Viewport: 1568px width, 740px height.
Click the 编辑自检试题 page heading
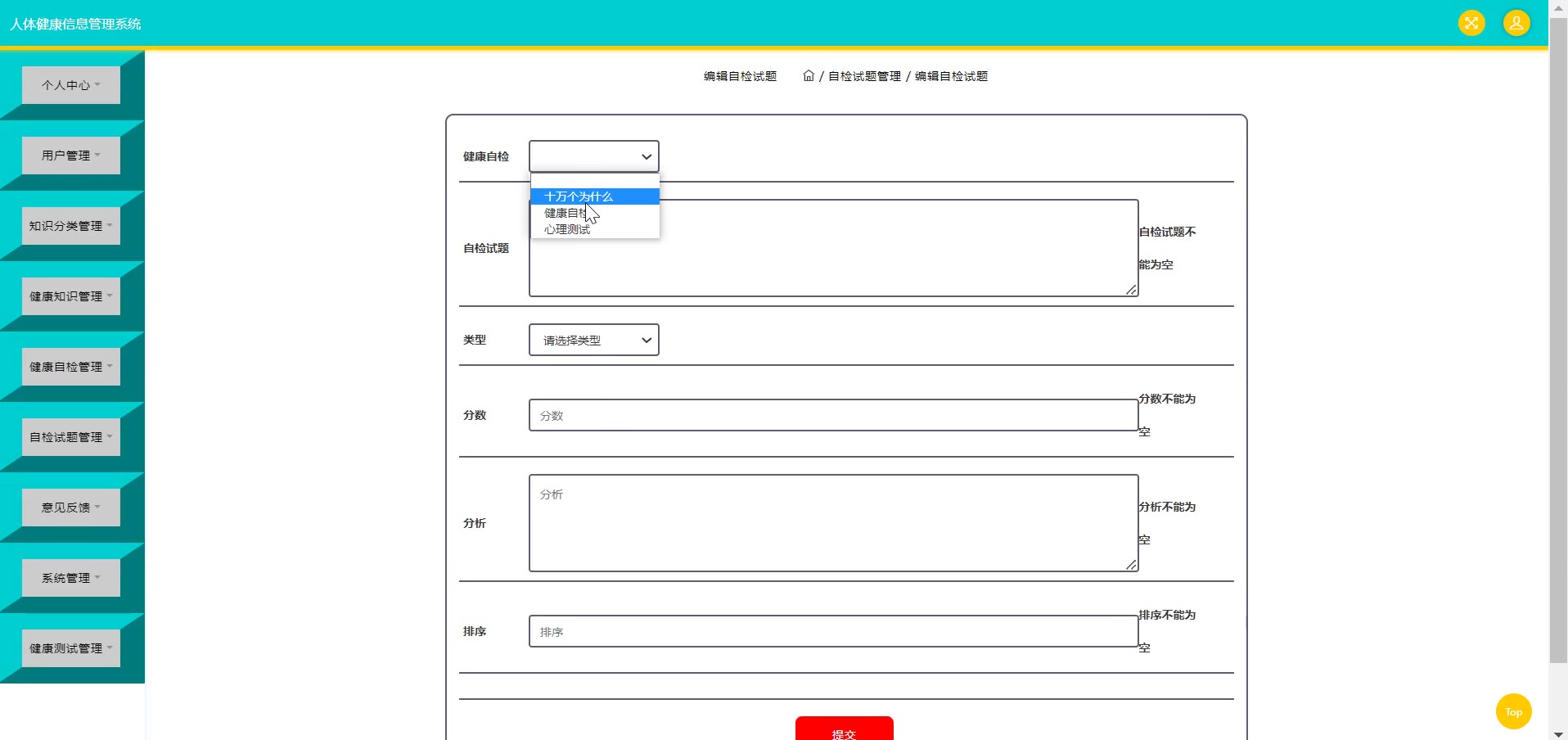(740, 76)
